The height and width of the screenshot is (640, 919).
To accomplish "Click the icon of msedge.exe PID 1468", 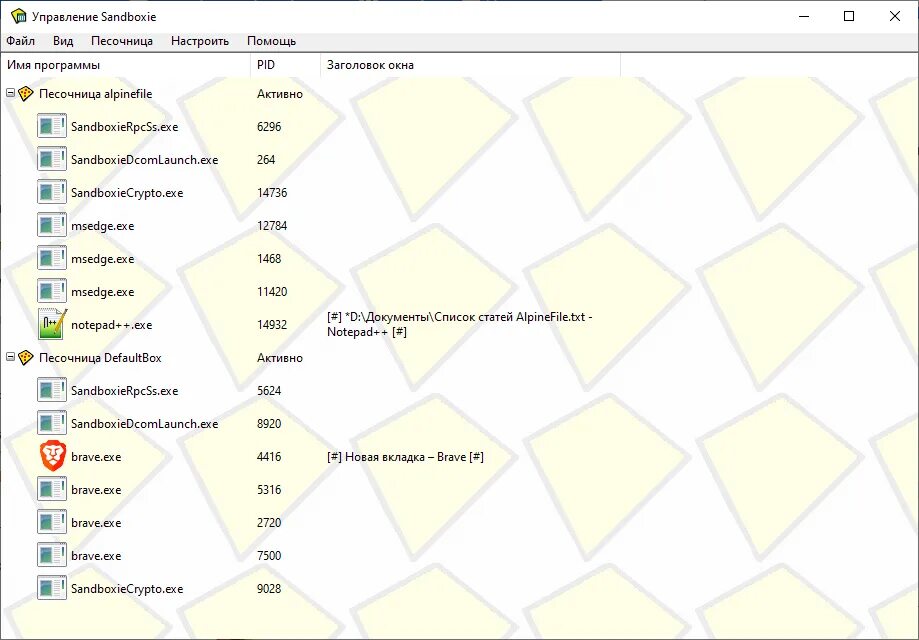I will pos(52,258).
